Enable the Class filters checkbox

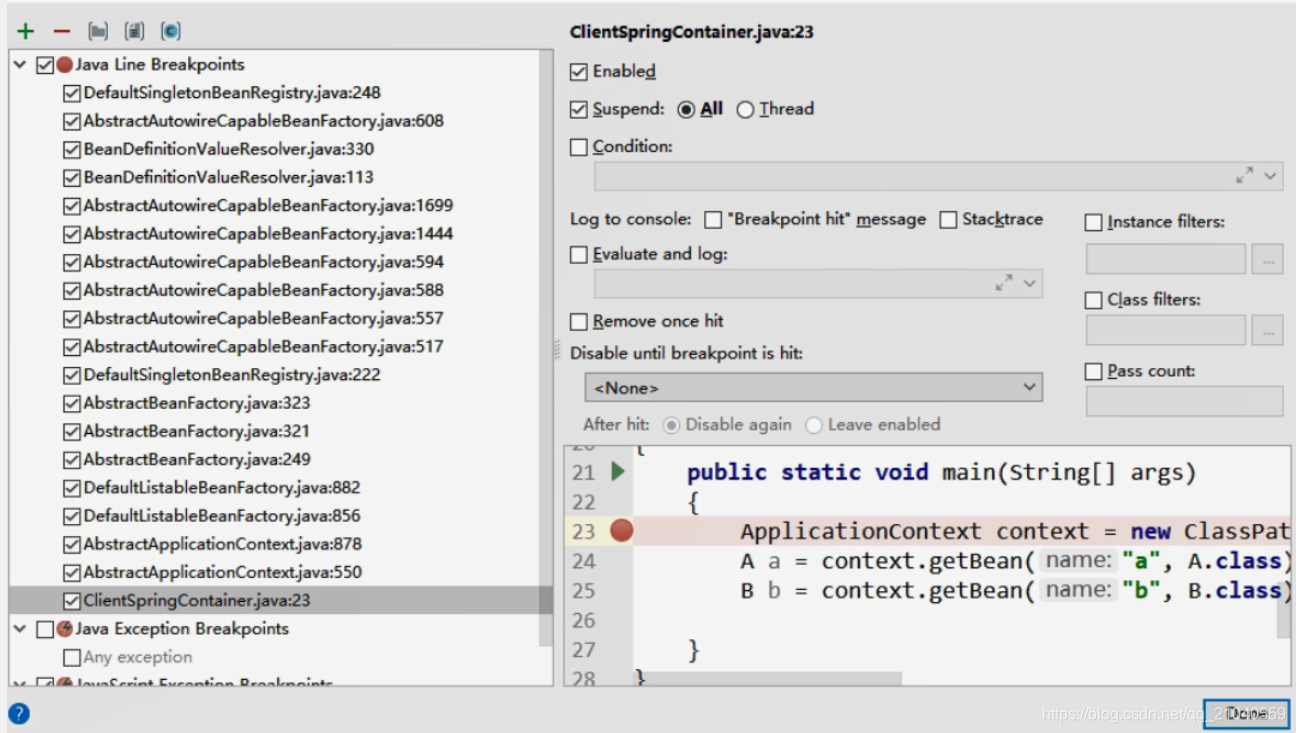[1094, 300]
